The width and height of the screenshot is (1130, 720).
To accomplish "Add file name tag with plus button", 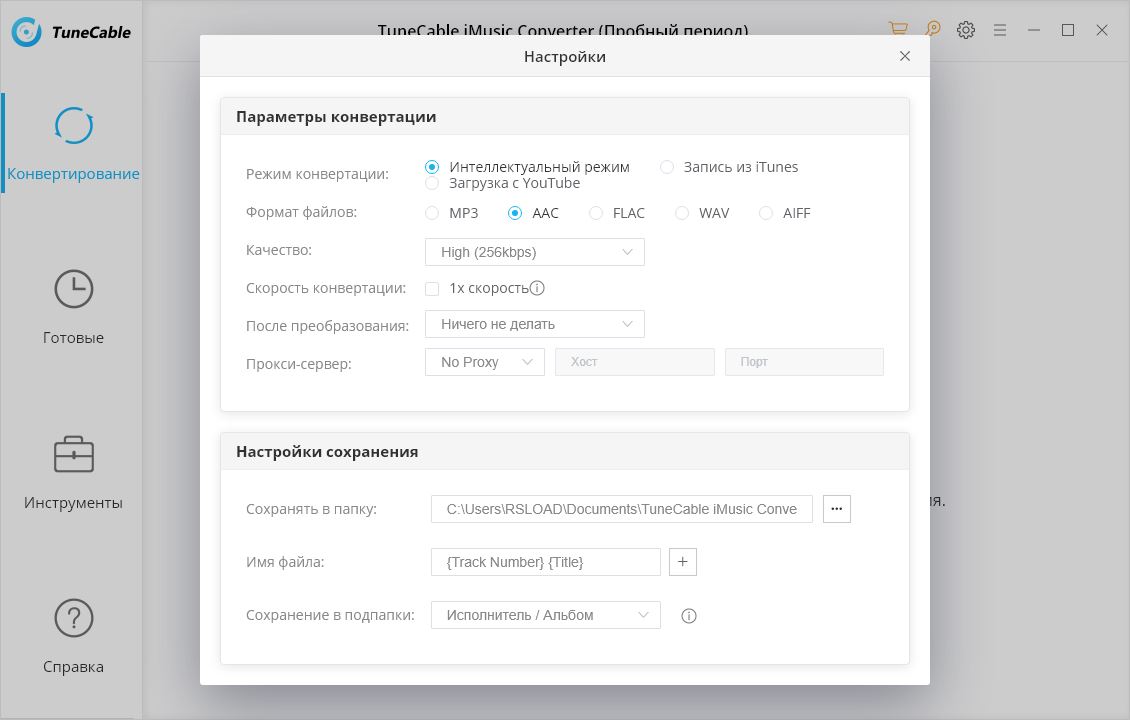I will [683, 562].
